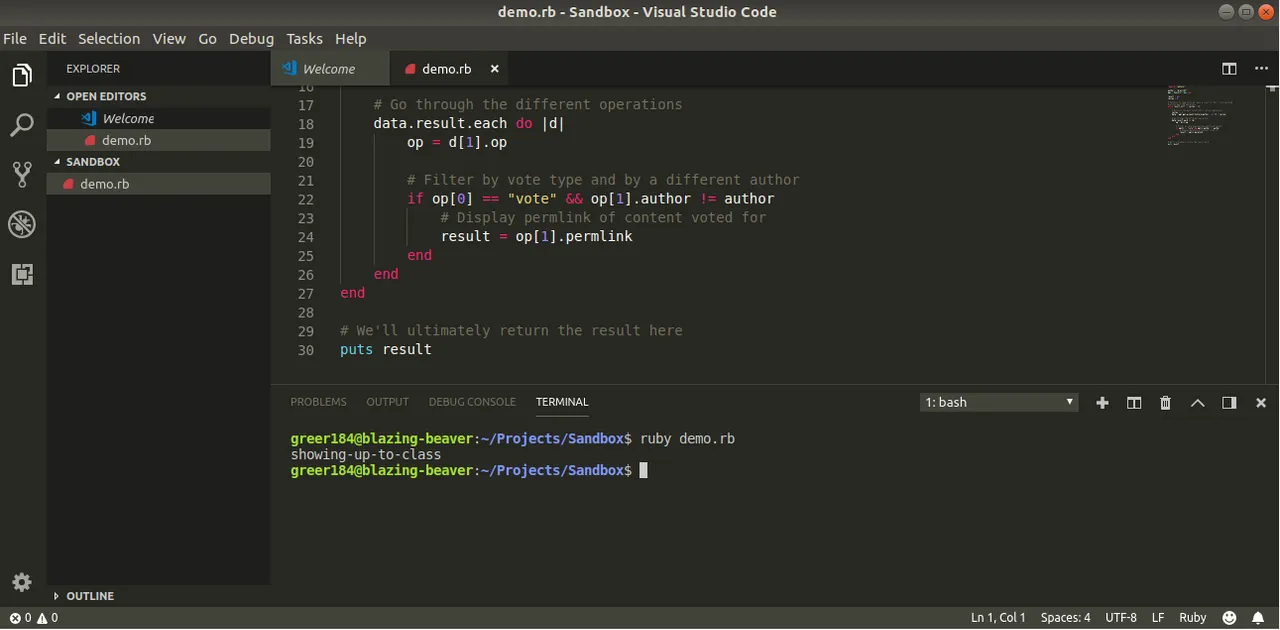This screenshot has width=1280, height=630.
Task: Switch to the Debug Console tab
Action: pos(472,402)
